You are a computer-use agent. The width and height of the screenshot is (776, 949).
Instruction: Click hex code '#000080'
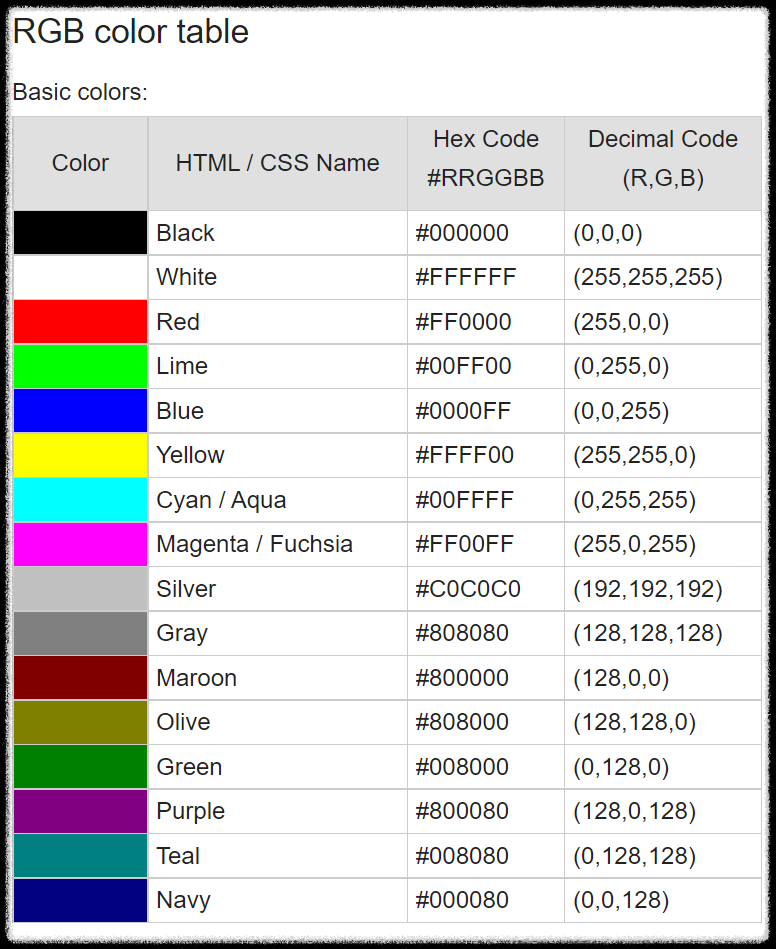click(462, 900)
